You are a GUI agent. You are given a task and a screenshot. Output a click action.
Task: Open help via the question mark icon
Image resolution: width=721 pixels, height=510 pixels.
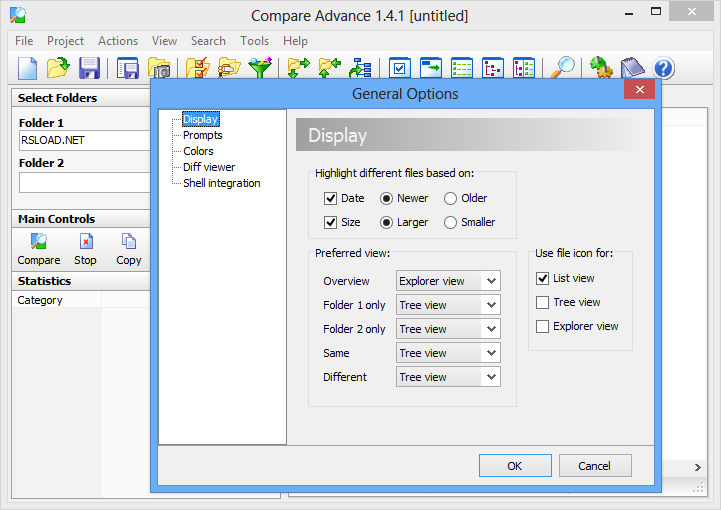[663, 68]
